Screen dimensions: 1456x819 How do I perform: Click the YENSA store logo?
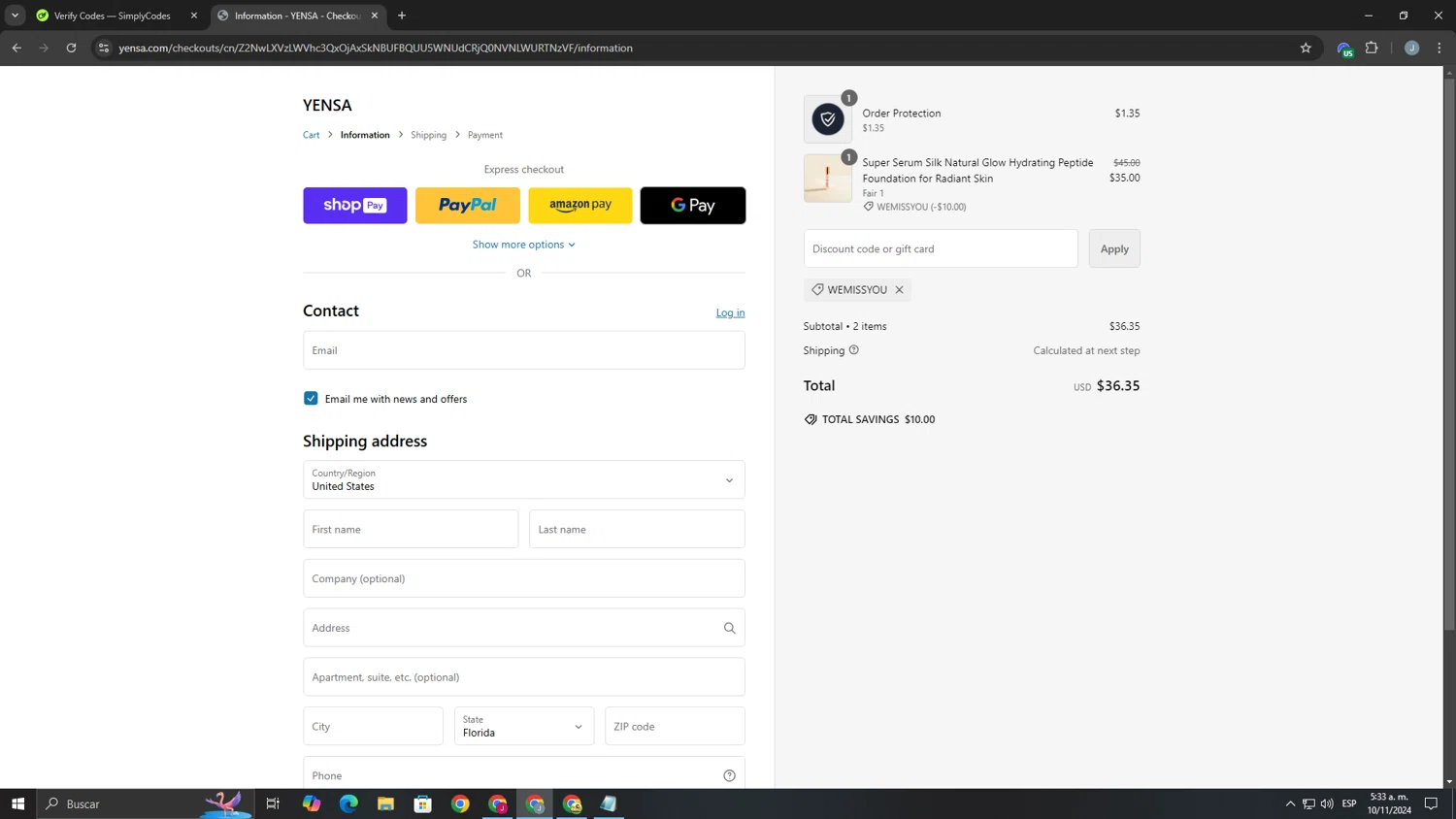click(327, 105)
